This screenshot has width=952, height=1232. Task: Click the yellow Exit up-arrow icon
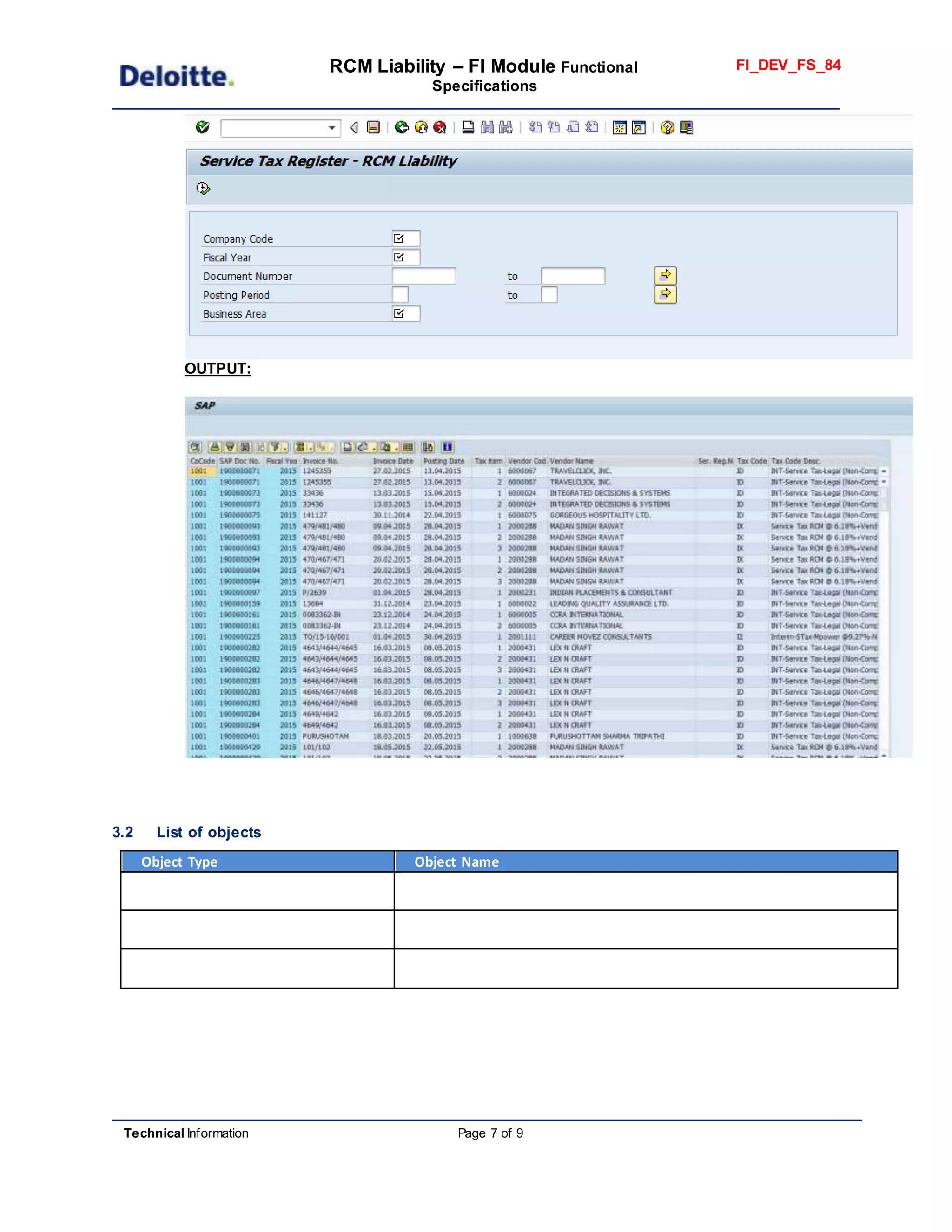coord(421,127)
